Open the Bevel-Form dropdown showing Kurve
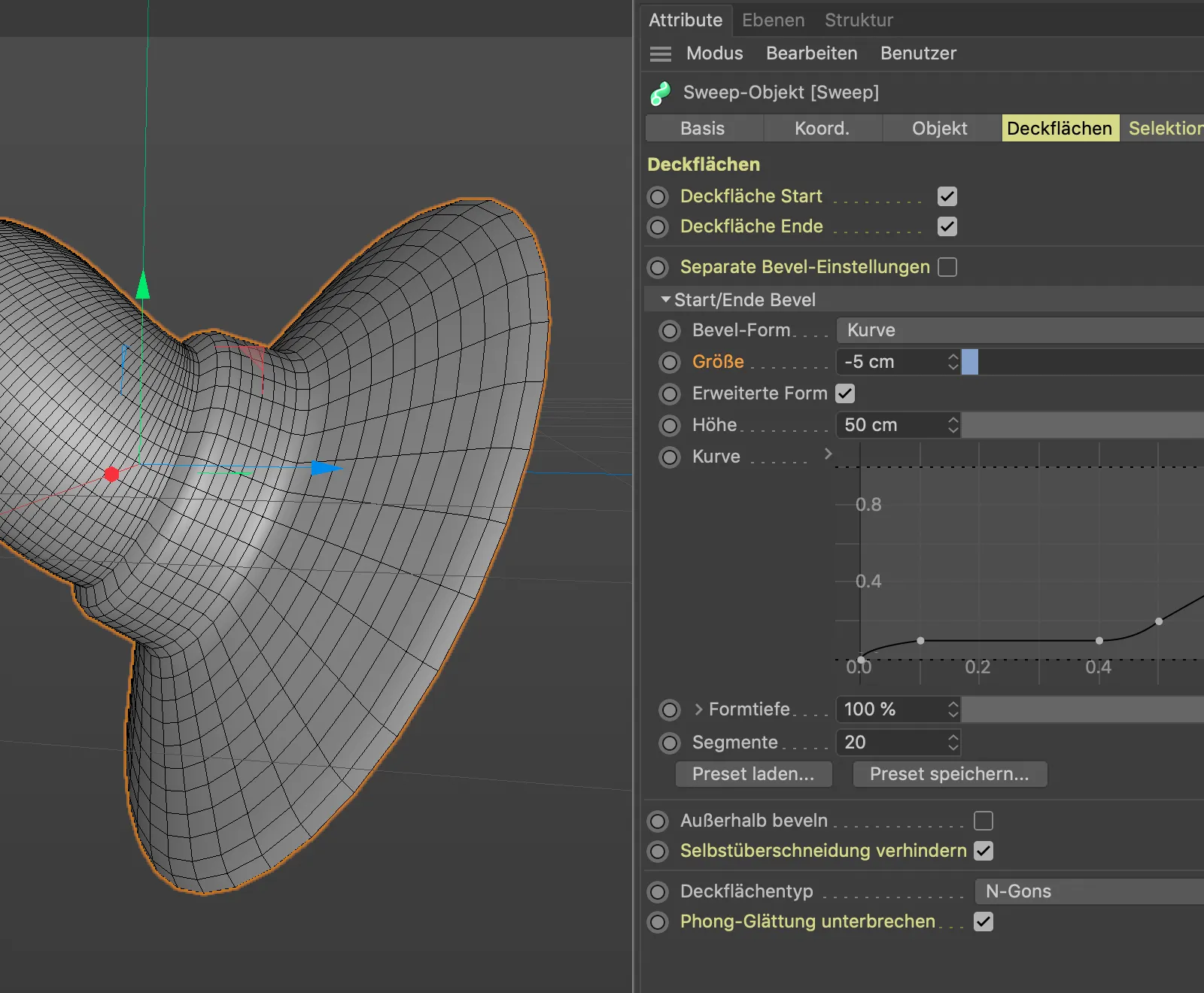1204x993 pixels. [x=1020, y=330]
